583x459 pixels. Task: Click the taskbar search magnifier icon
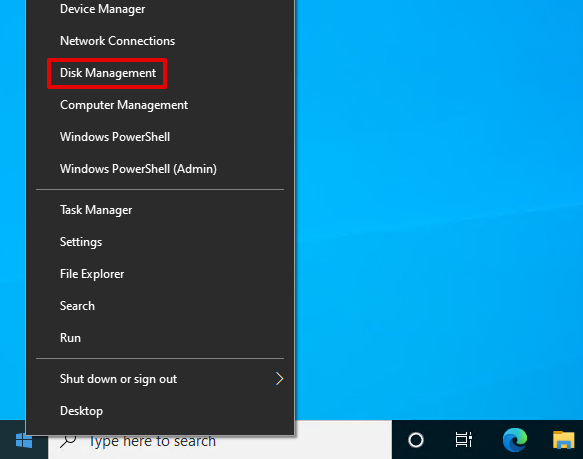coord(68,441)
